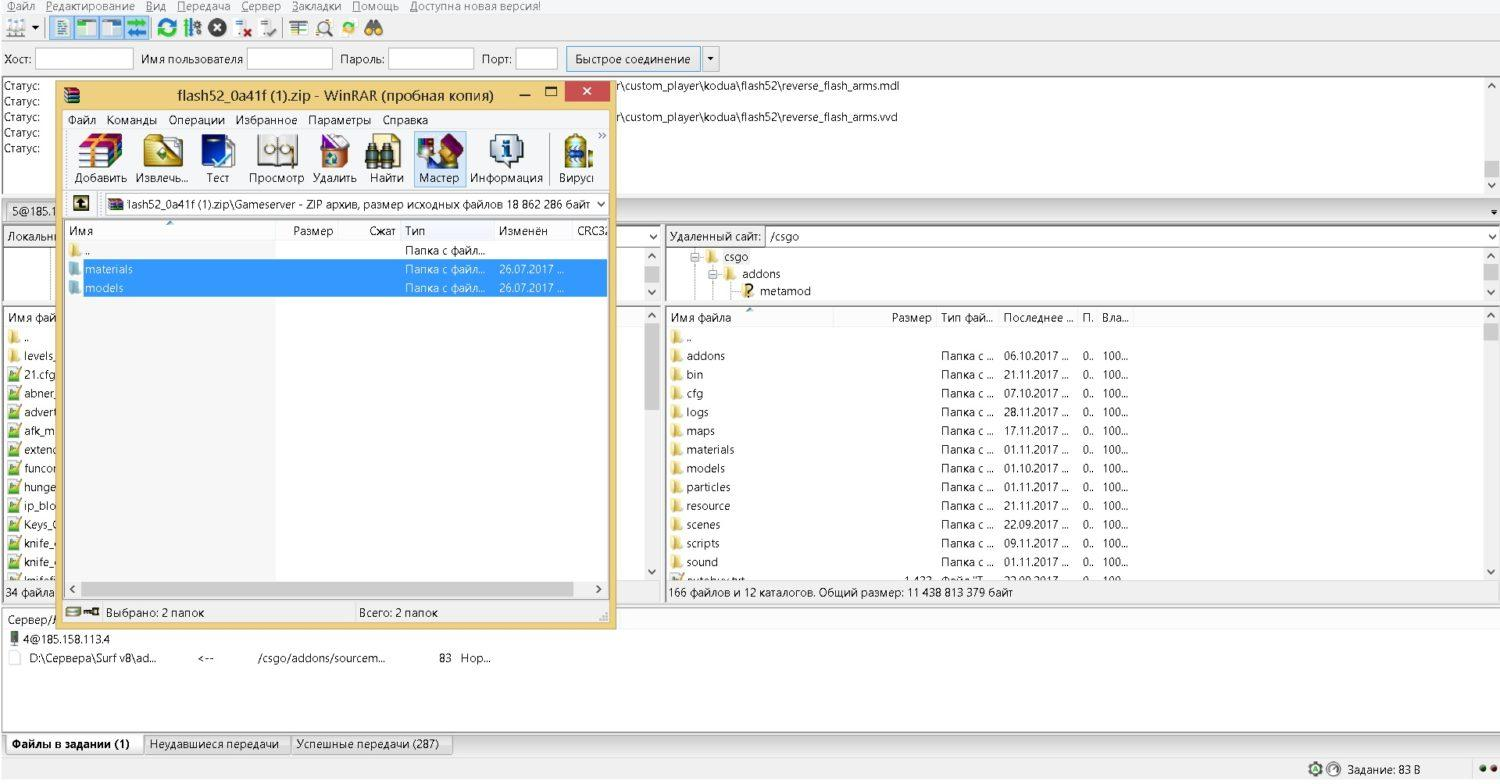Click WinRAR Добавить toolbar icon

(100, 158)
